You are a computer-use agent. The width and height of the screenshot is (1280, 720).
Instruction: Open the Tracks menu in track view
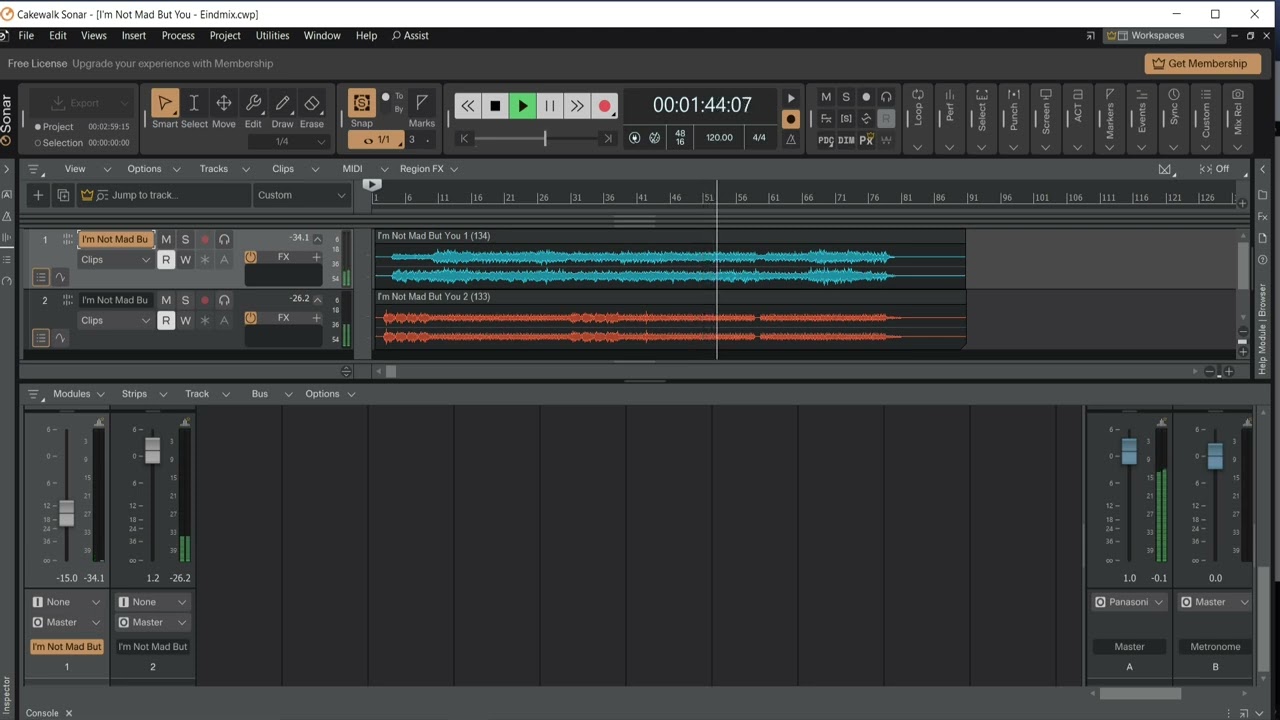pos(214,169)
